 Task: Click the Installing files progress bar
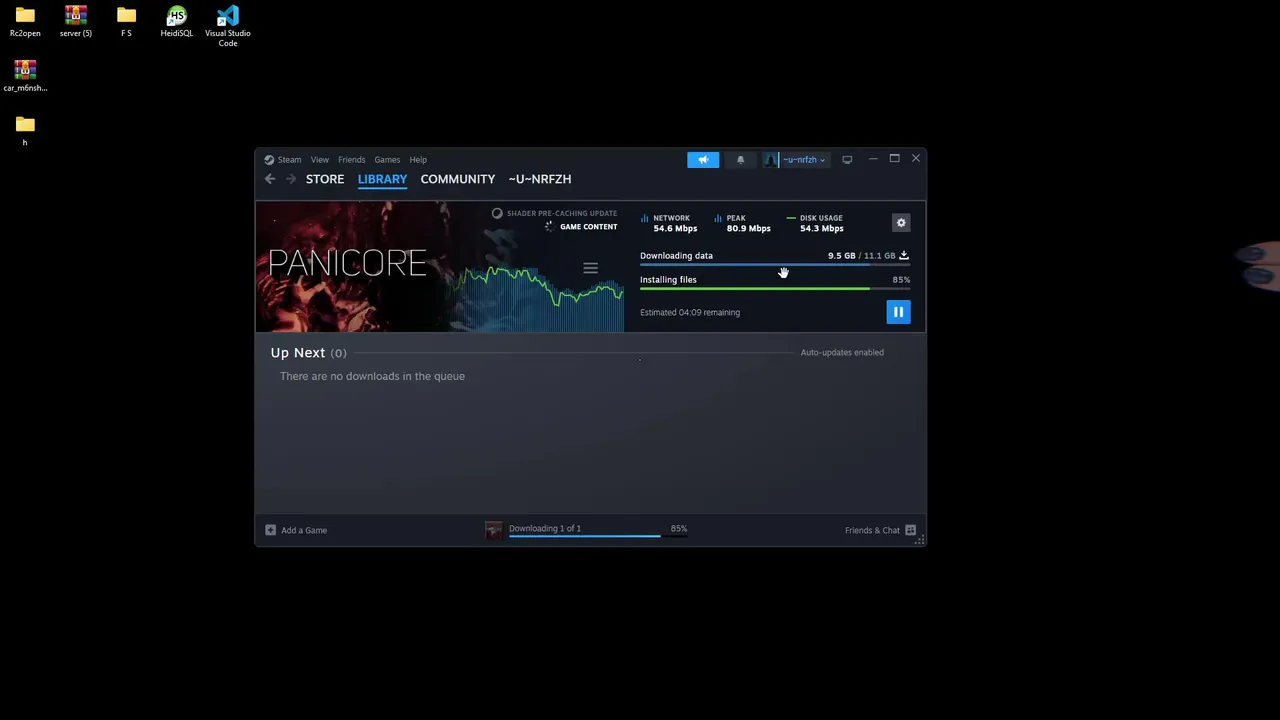775,289
